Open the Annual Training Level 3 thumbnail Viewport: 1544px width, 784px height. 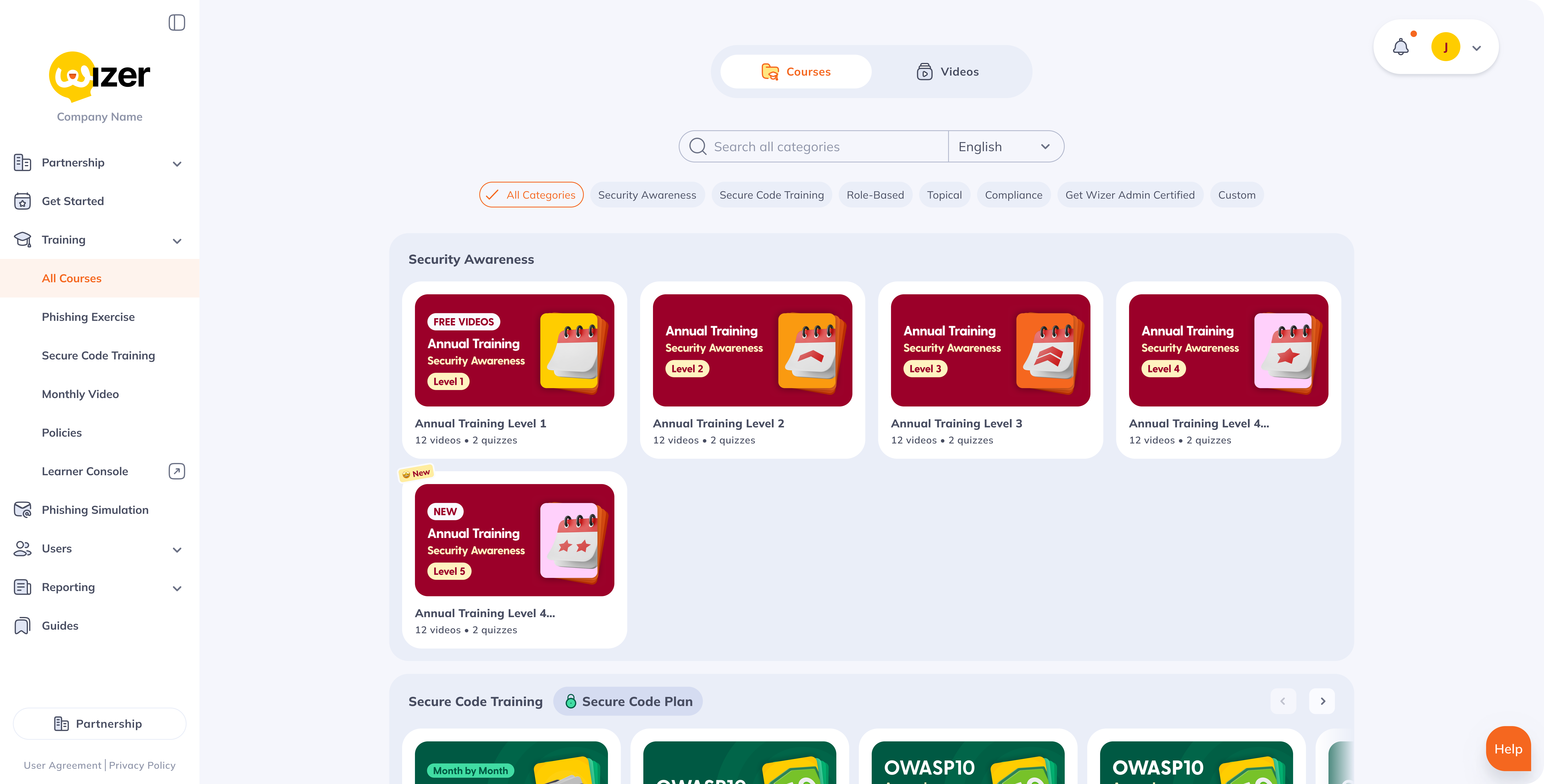[990, 350]
